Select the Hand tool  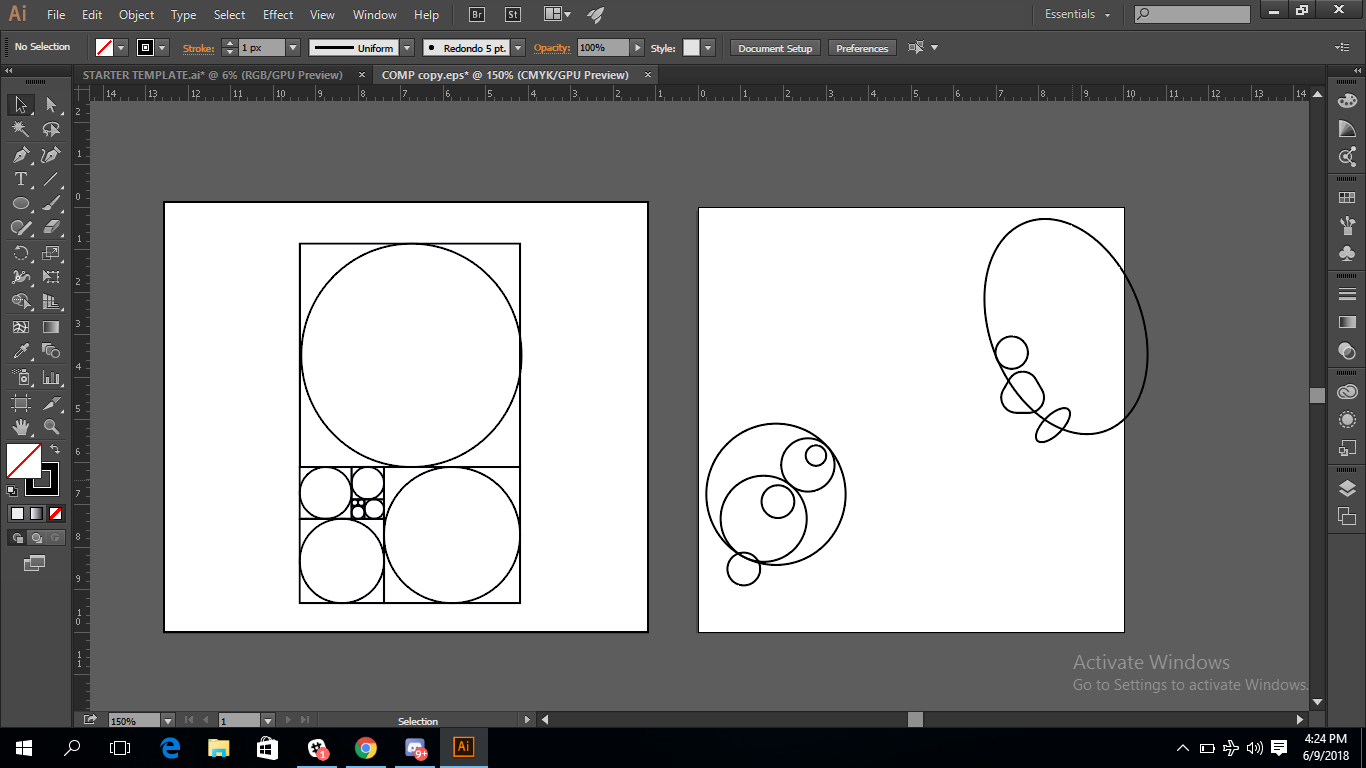pyautogui.click(x=20, y=427)
